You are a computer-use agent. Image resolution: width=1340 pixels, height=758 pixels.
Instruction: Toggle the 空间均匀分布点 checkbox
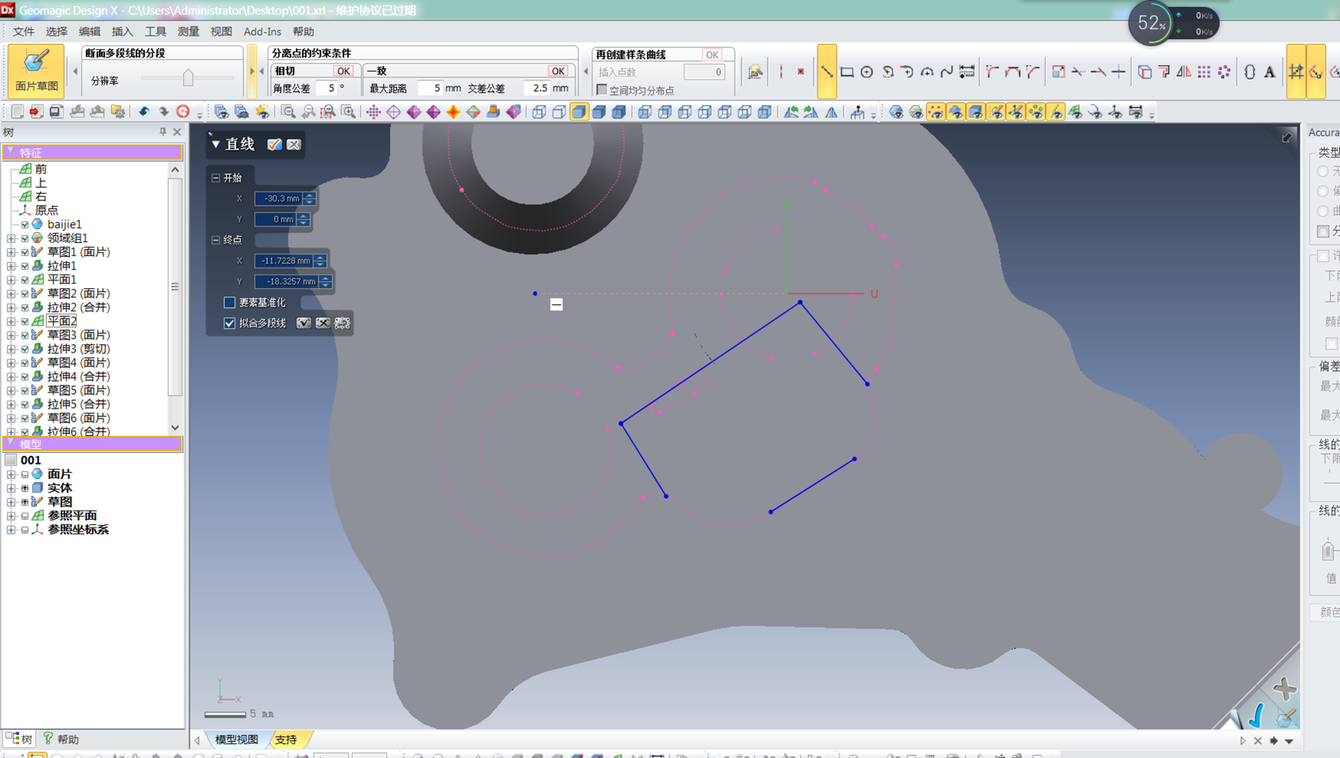(x=602, y=90)
